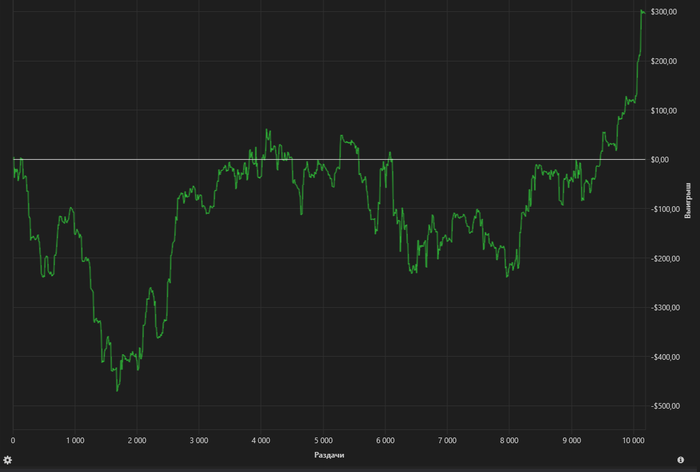Click the "Выигрыш" y-axis title
The image size is (700, 472).
(x=688, y=200)
